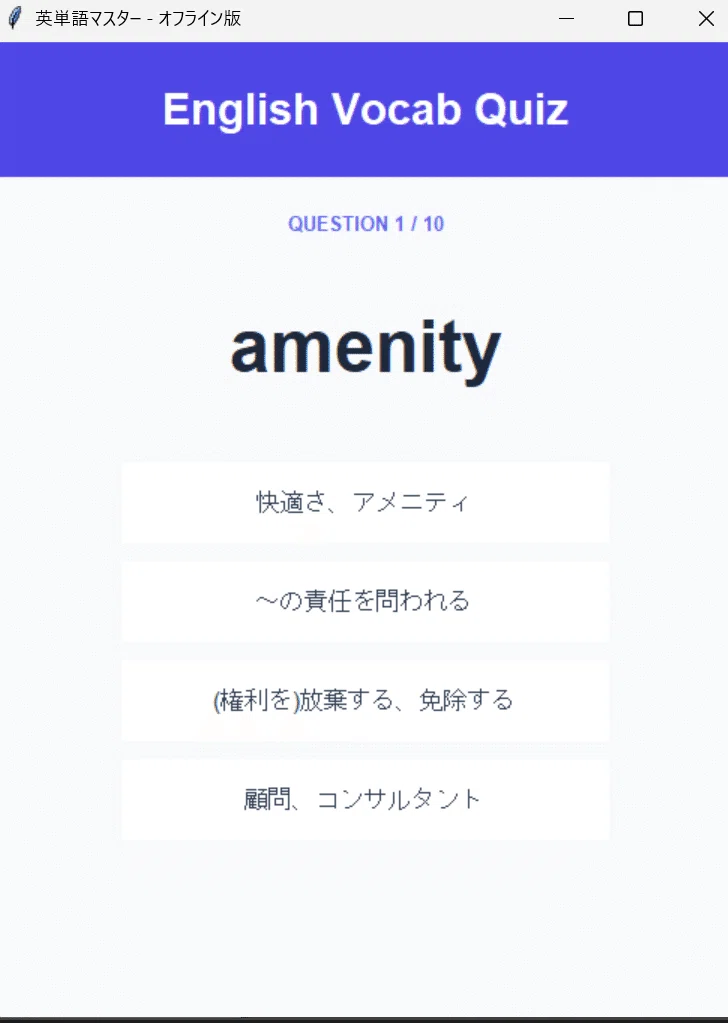Click the quiz word amenity

click(365, 350)
